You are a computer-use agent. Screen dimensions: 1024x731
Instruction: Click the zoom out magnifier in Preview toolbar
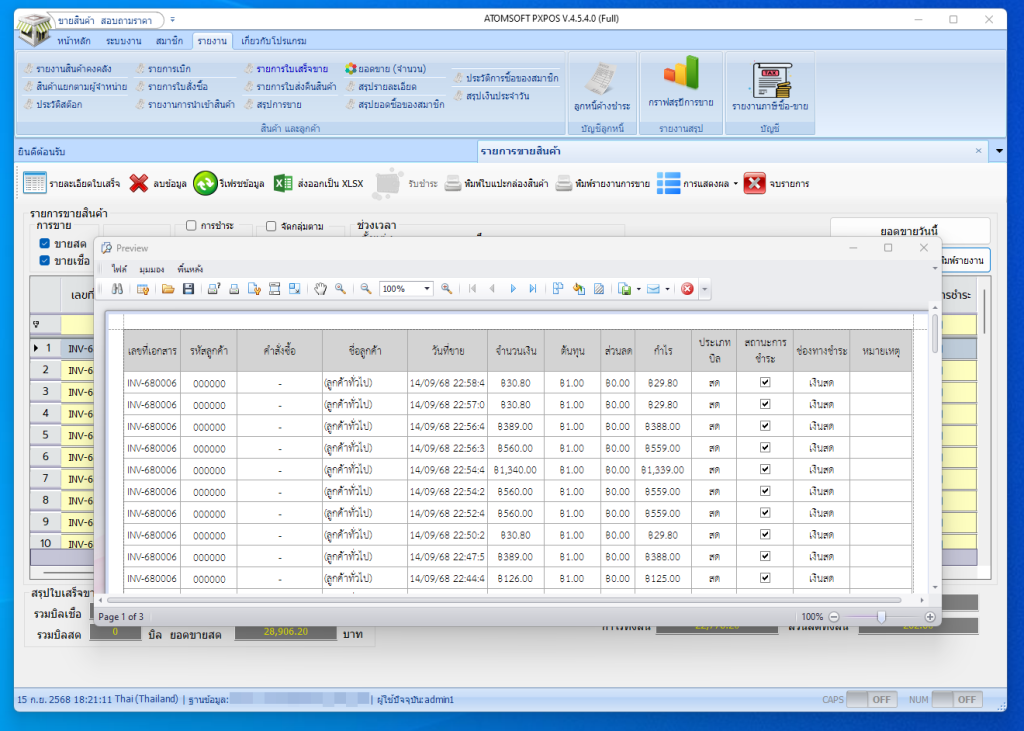pyautogui.click(x=366, y=289)
